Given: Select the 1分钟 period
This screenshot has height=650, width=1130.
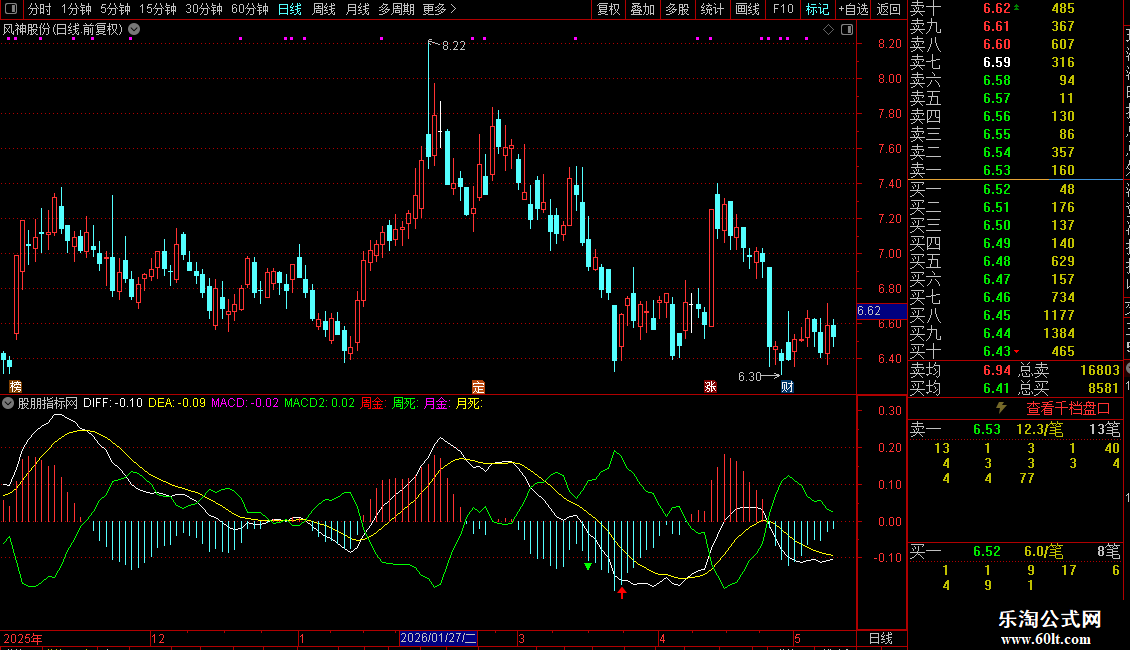Looking at the screenshot, I should 76,9.
